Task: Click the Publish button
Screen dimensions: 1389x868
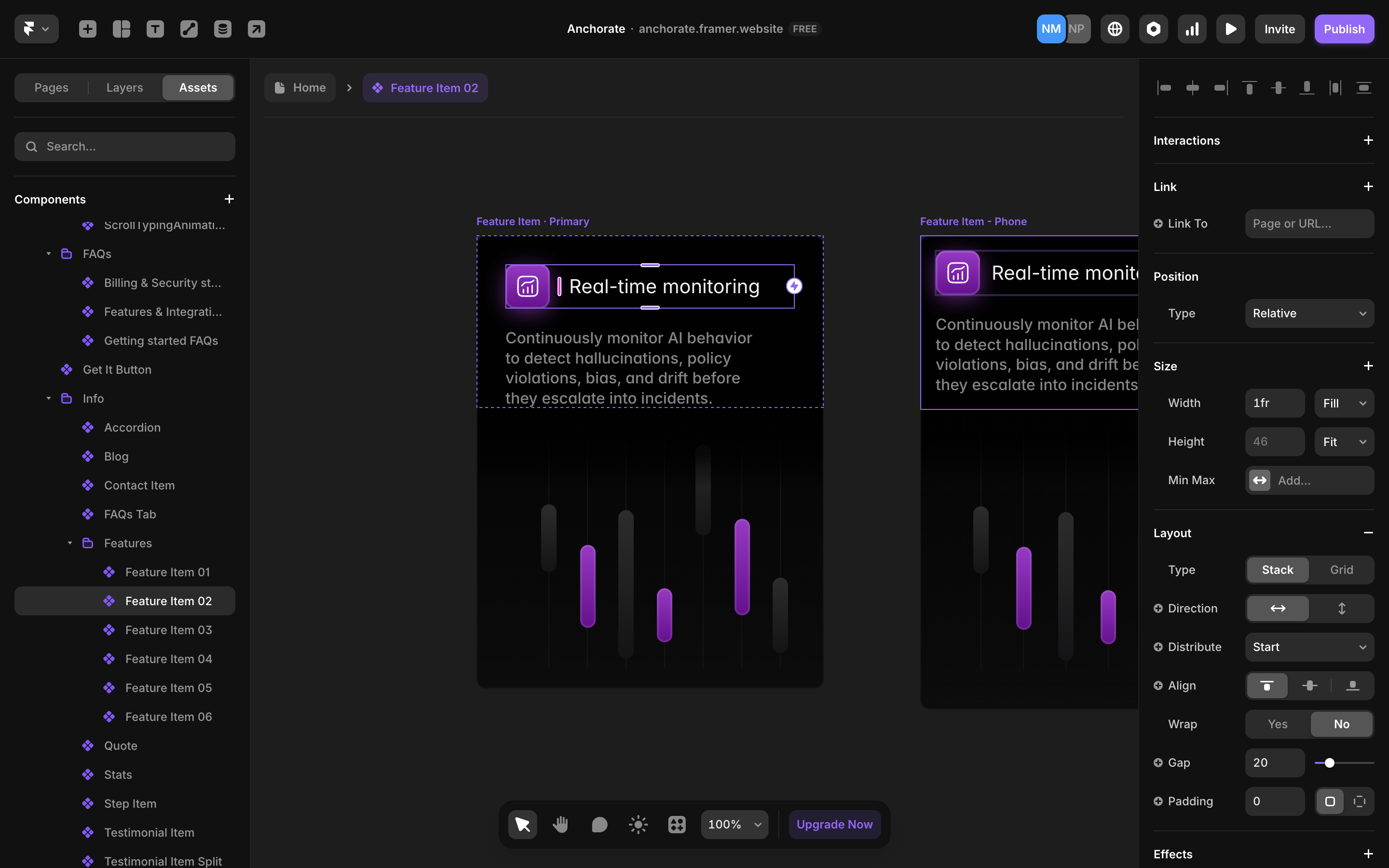Action: [1344, 29]
